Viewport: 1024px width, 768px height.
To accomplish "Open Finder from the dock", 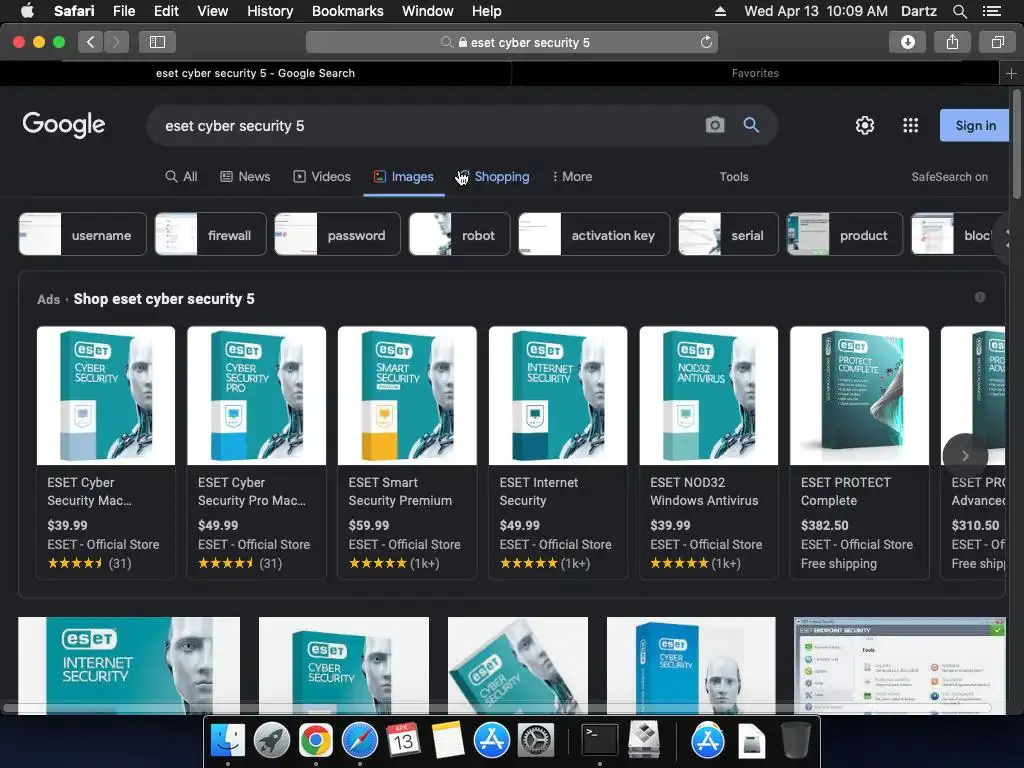I will click(x=228, y=741).
